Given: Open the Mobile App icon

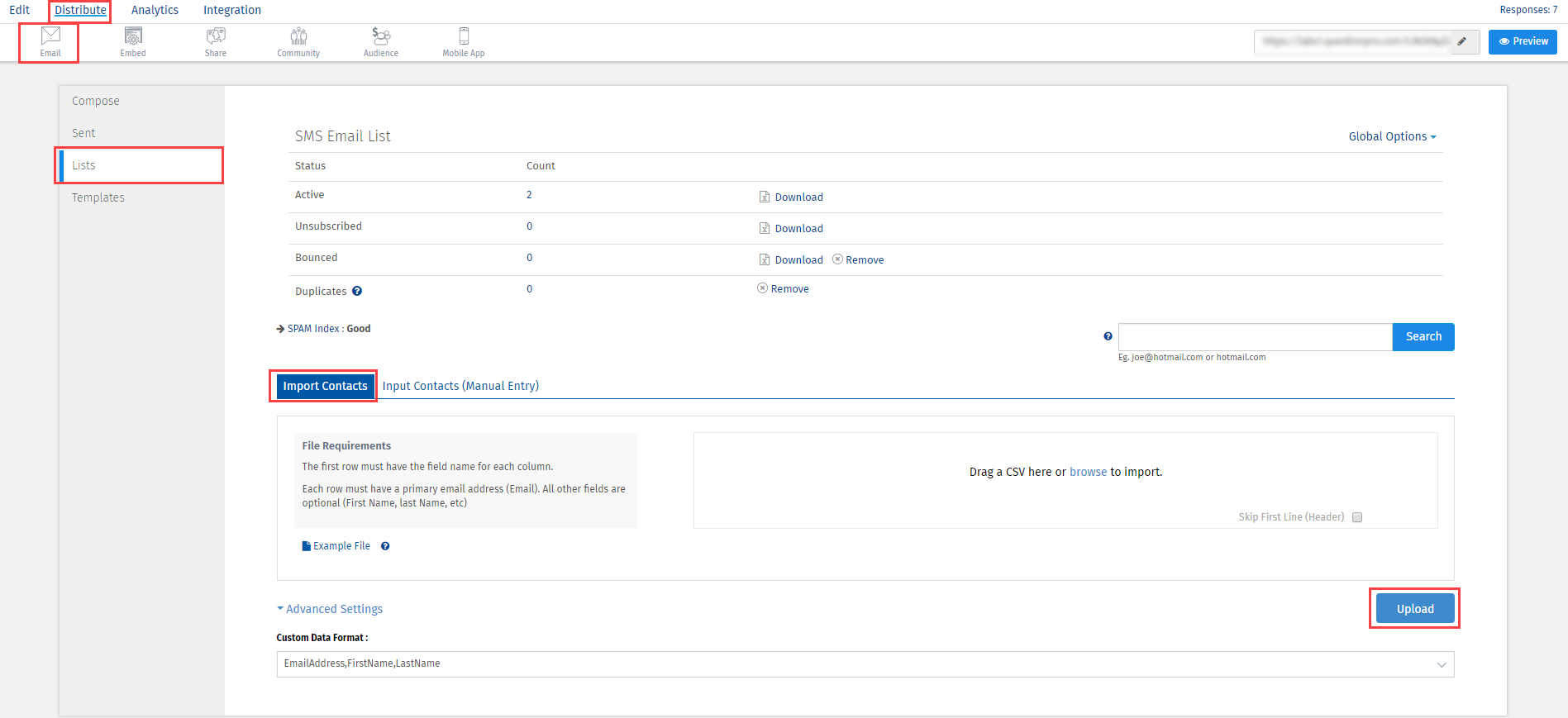Looking at the screenshot, I should [464, 41].
